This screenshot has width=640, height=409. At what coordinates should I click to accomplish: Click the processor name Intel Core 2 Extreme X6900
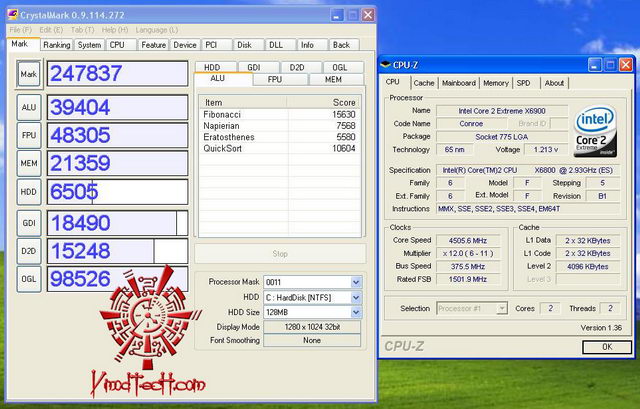(502, 111)
